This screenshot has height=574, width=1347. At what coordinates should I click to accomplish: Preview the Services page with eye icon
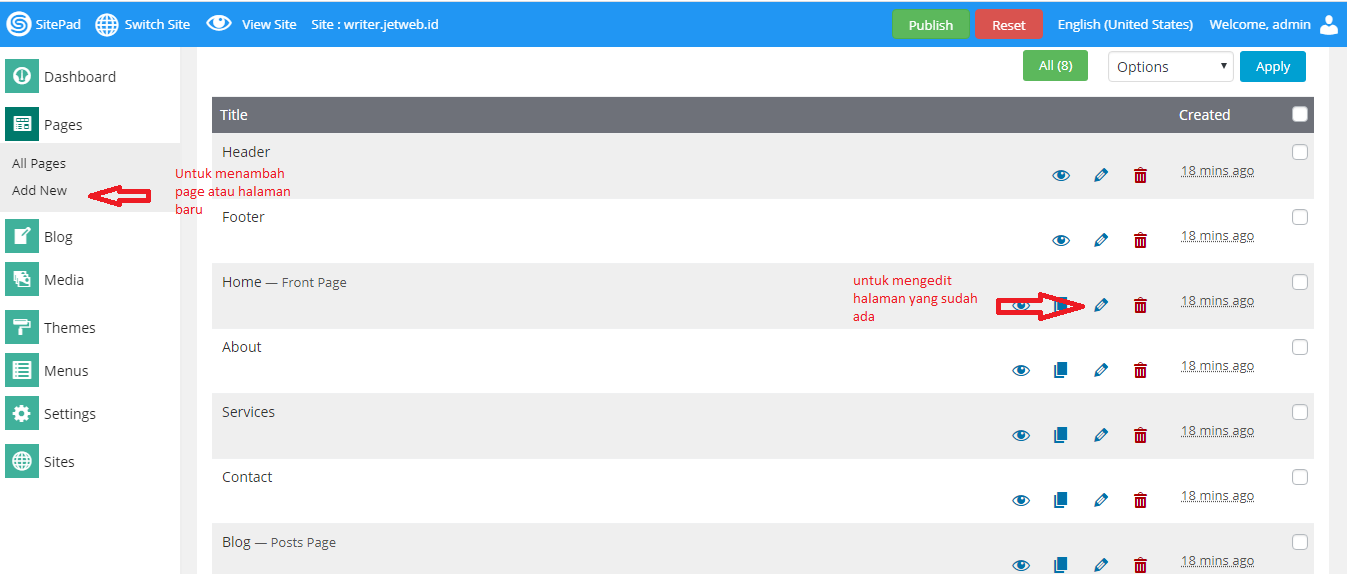point(1021,435)
